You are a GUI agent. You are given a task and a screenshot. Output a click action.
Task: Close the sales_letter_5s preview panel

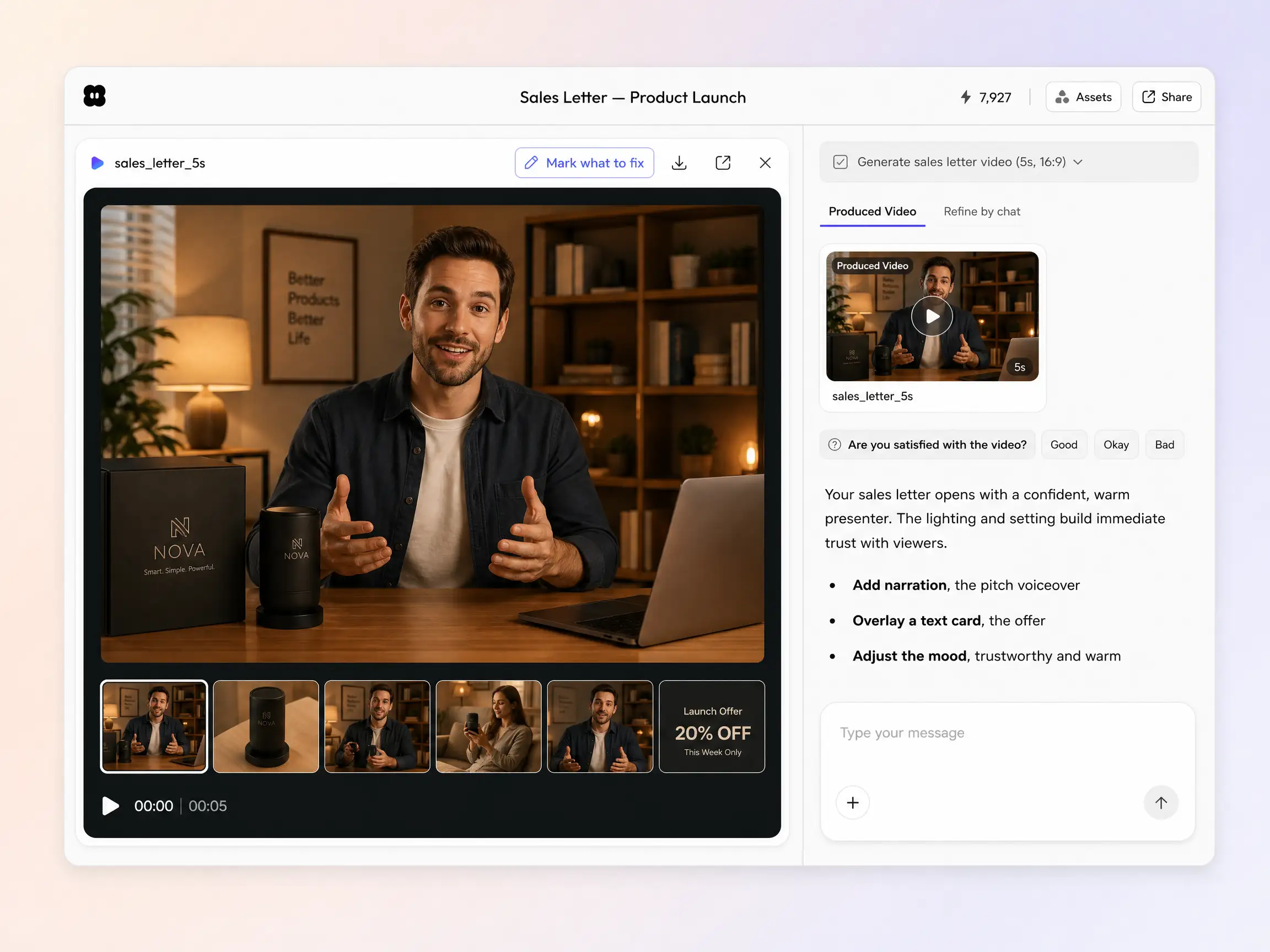click(765, 163)
